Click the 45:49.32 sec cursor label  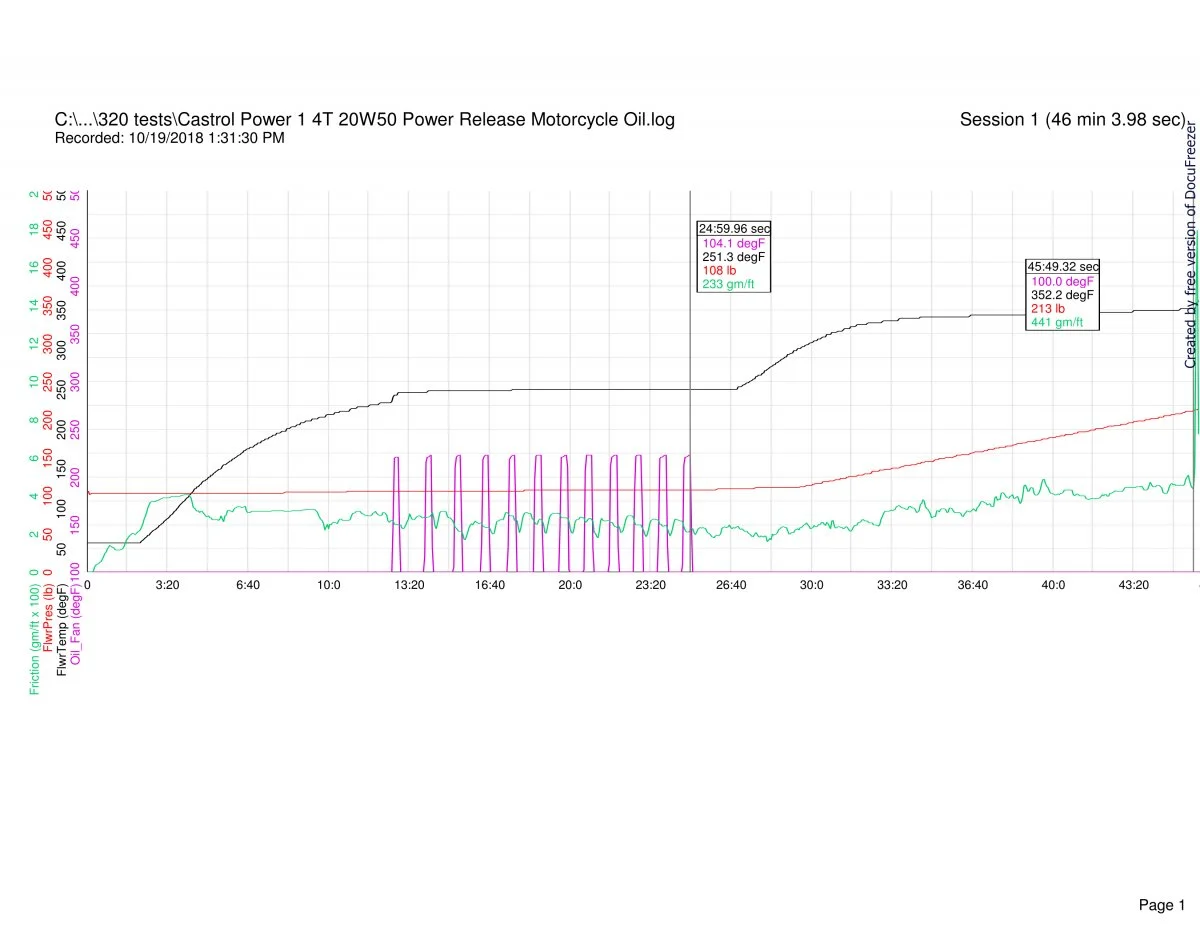tap(1062, 267)
